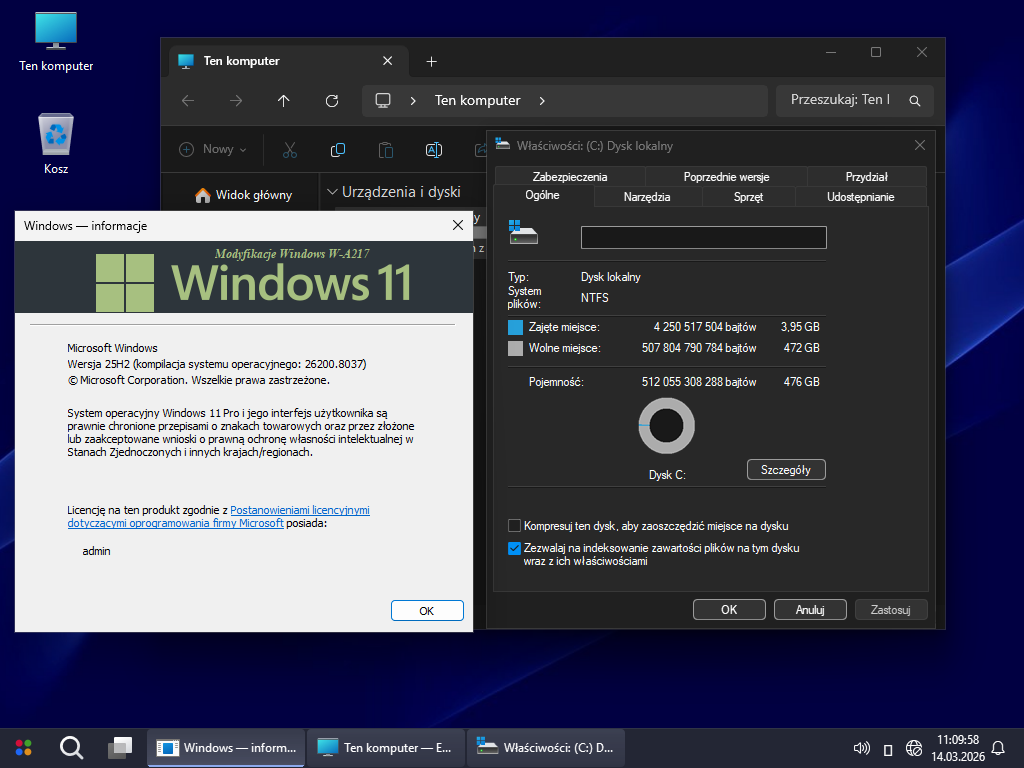Open the taskbar search magnifier
This screenshot has width=1024, height=768.
click(x=71, y=747)
